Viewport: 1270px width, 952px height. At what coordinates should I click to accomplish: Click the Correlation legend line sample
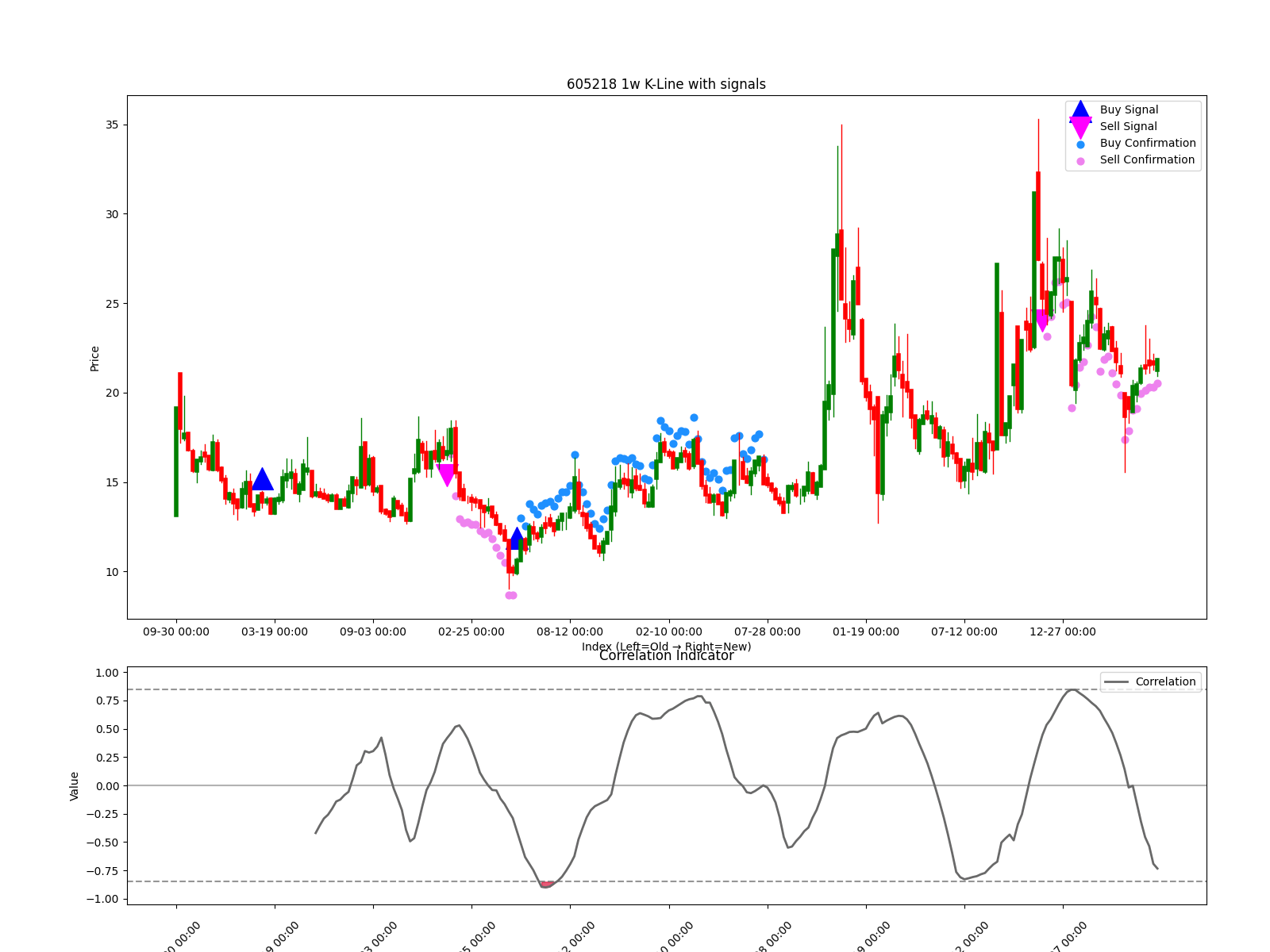click(x=1116, y=682)
